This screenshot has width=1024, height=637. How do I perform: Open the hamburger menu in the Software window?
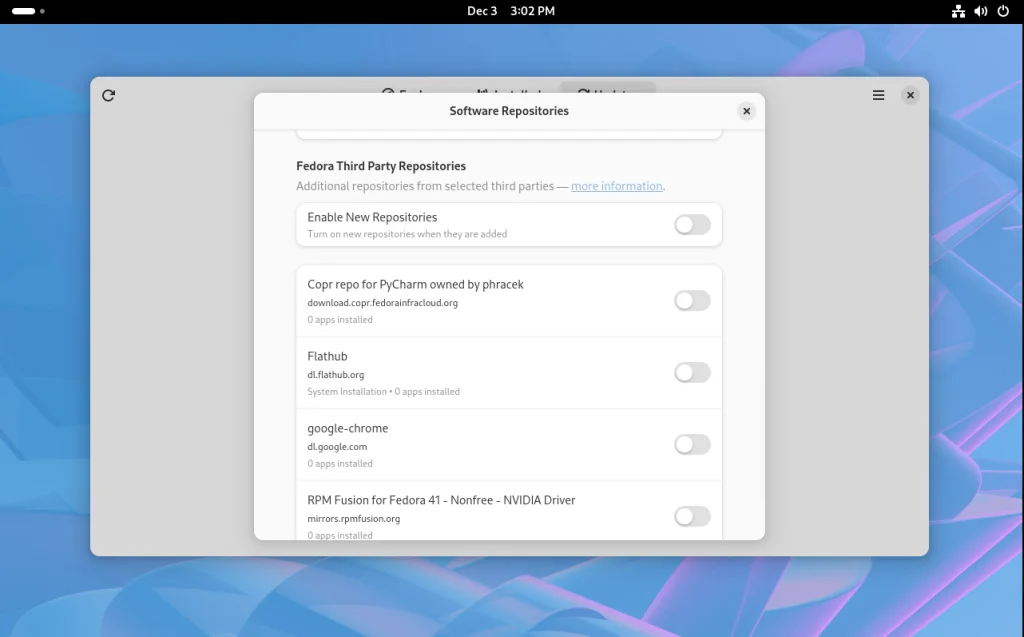click(x=878, y=95)
